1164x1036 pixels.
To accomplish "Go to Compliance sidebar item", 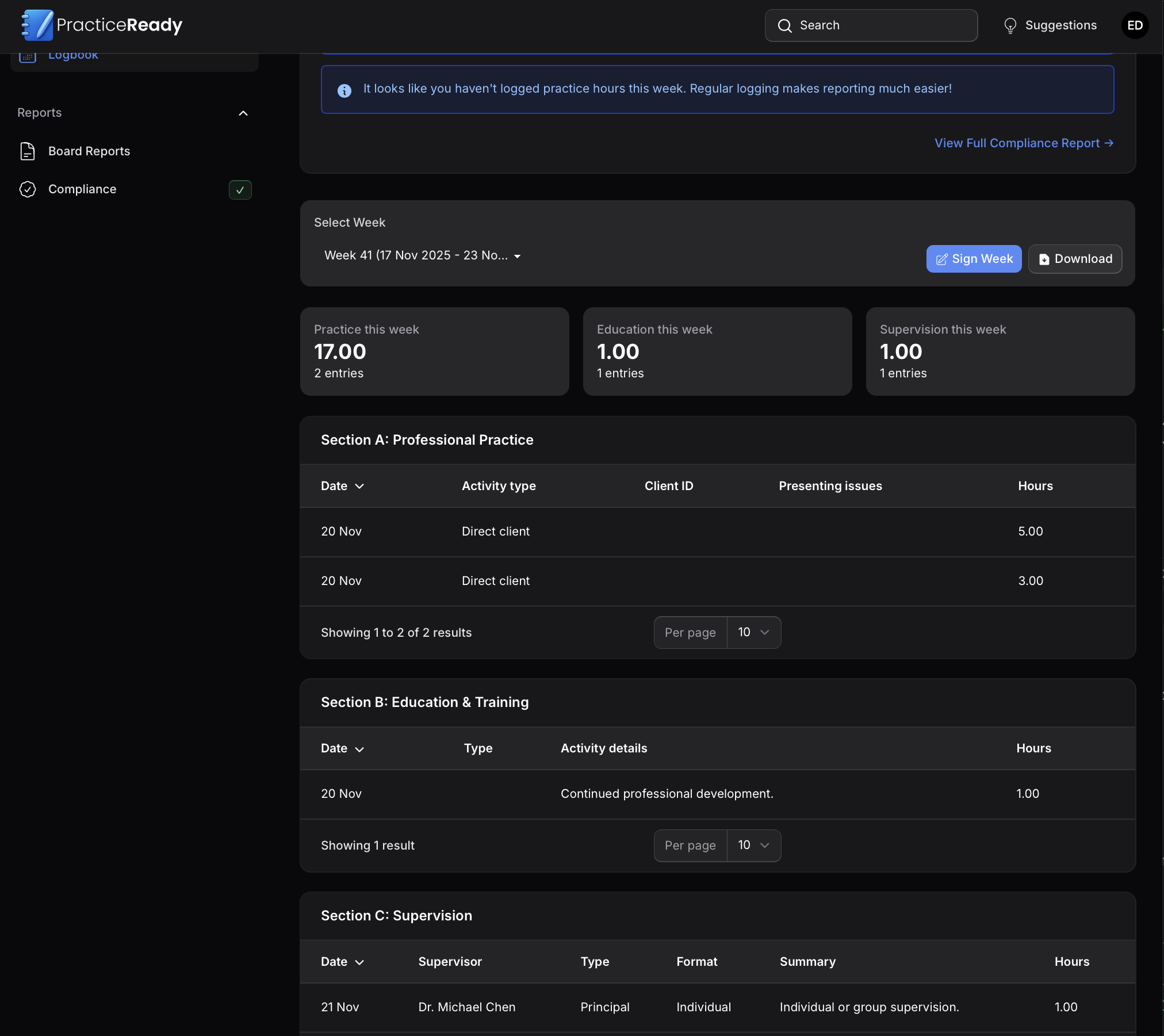I will pyautogui.click(x=82, y=189).
